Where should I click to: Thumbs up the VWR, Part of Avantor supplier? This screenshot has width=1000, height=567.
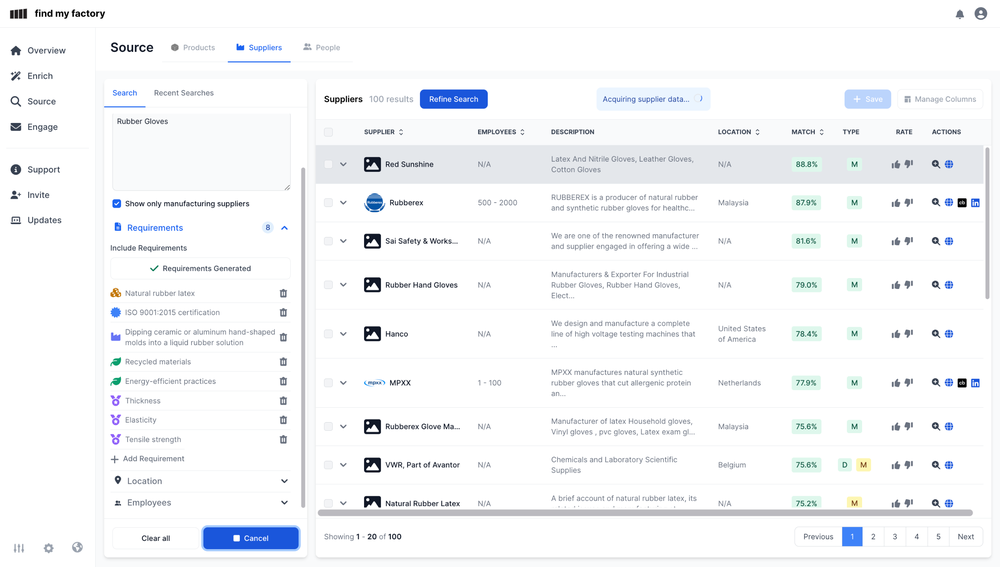click(895, 465)
